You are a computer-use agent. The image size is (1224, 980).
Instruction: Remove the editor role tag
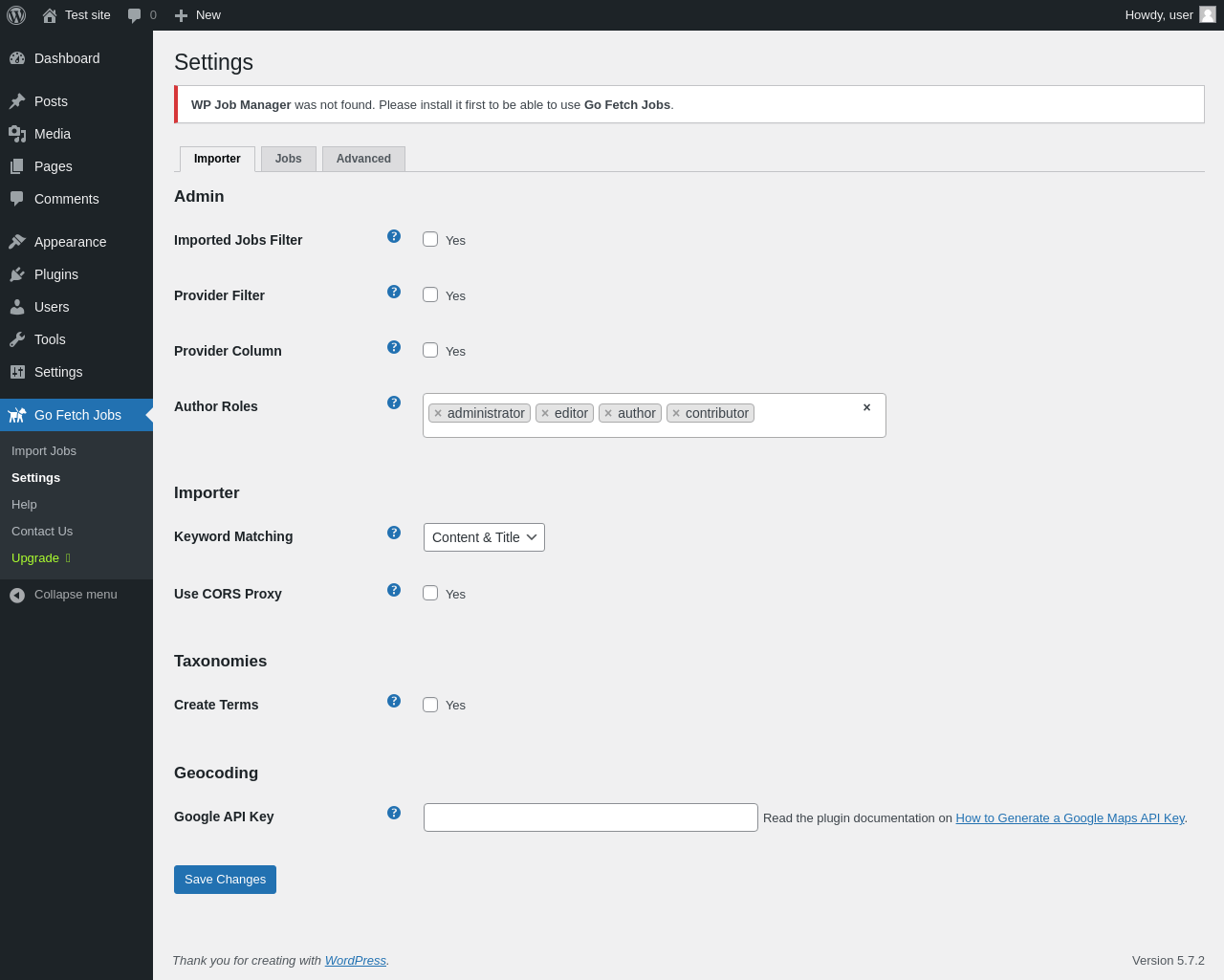coord(545,413)
